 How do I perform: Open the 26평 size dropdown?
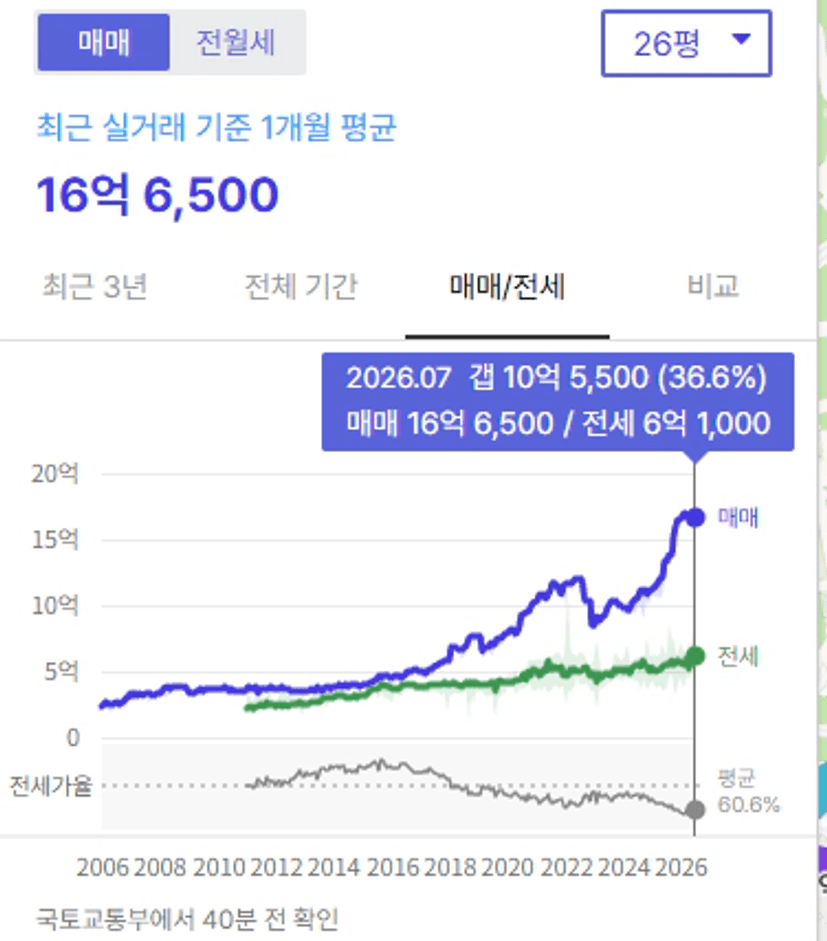[686, 43]
